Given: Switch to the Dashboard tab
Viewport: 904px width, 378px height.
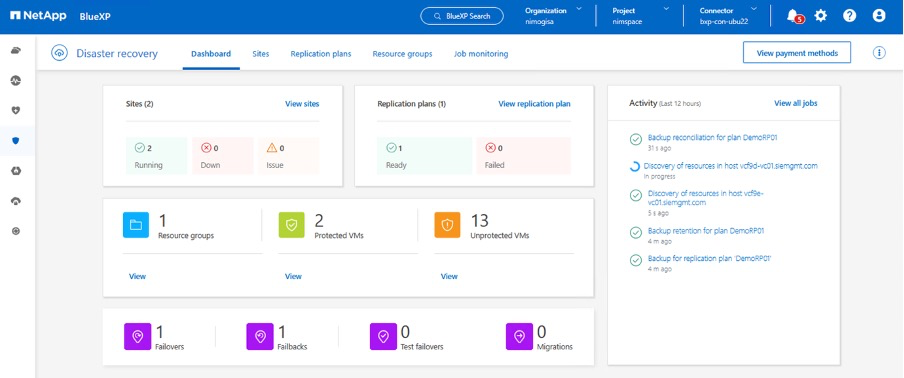Looking at the screenshot, I should (211, 54).
